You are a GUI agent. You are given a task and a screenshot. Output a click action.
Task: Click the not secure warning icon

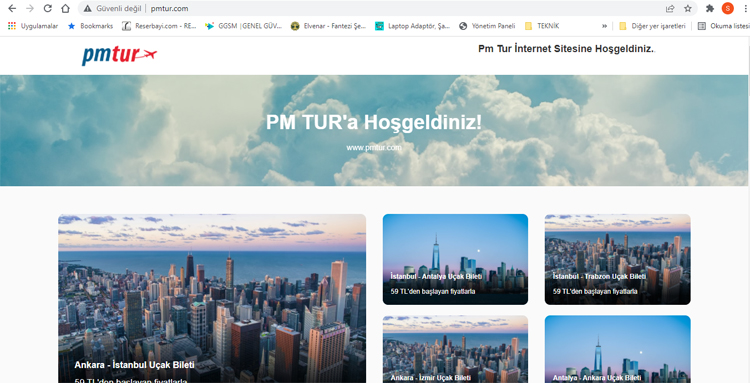(87, 8)
